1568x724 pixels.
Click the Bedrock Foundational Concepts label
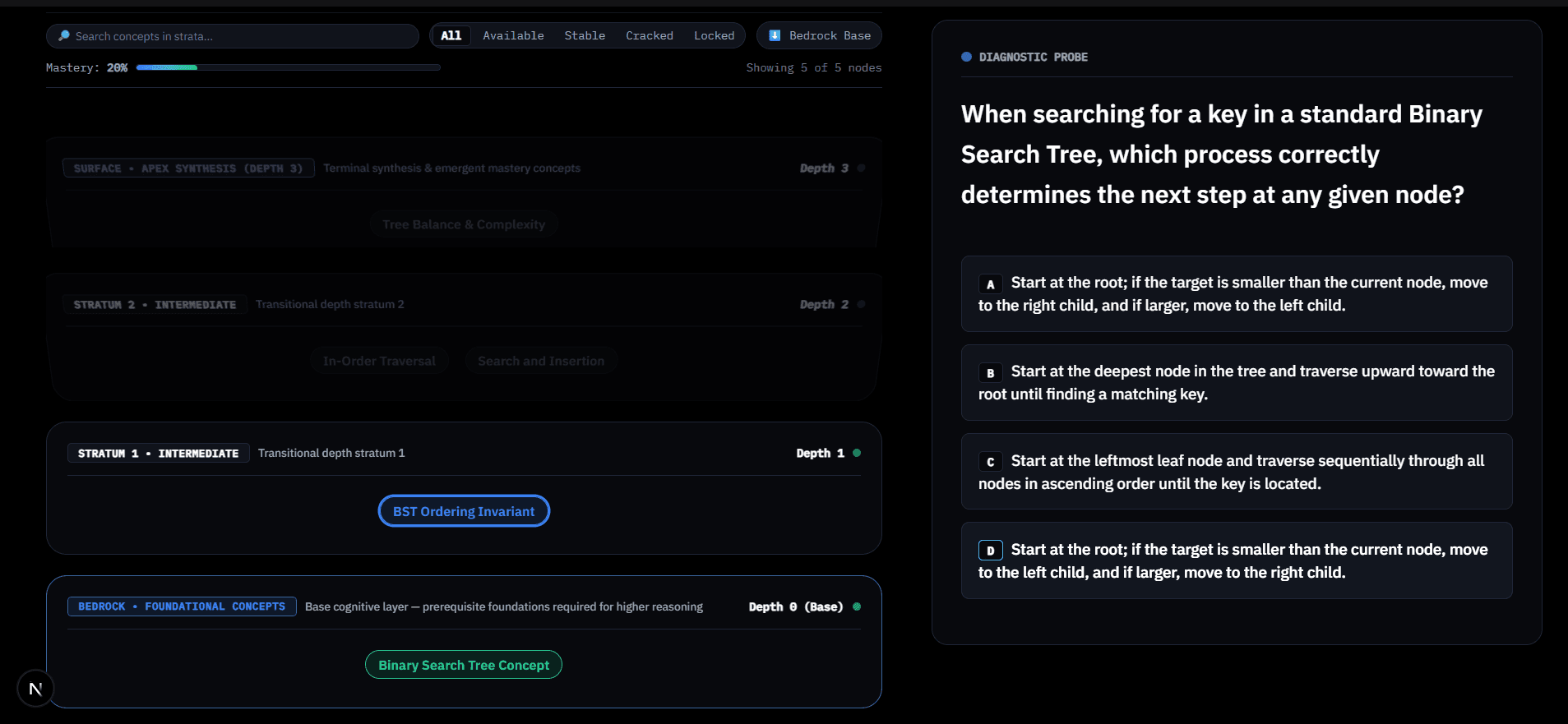coord(182,606)
